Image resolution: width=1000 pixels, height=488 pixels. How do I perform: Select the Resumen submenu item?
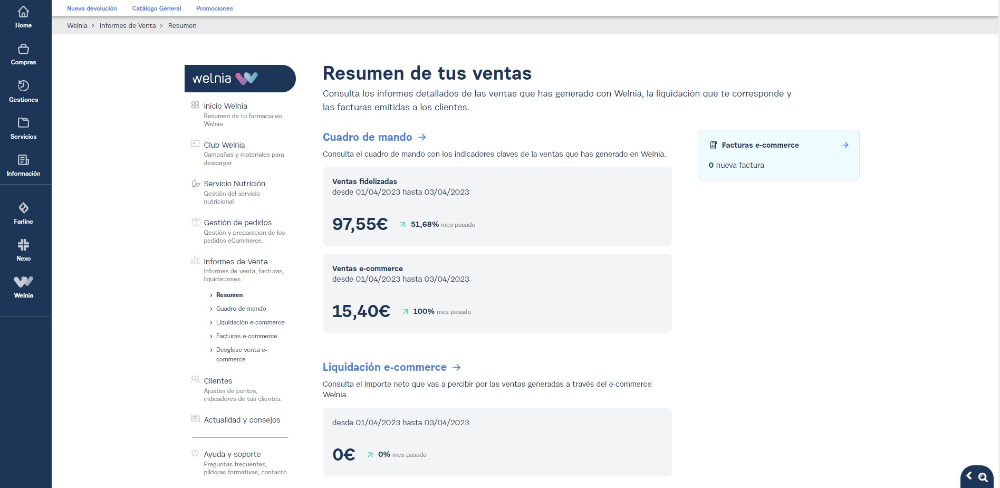click(x=229, y=295)
